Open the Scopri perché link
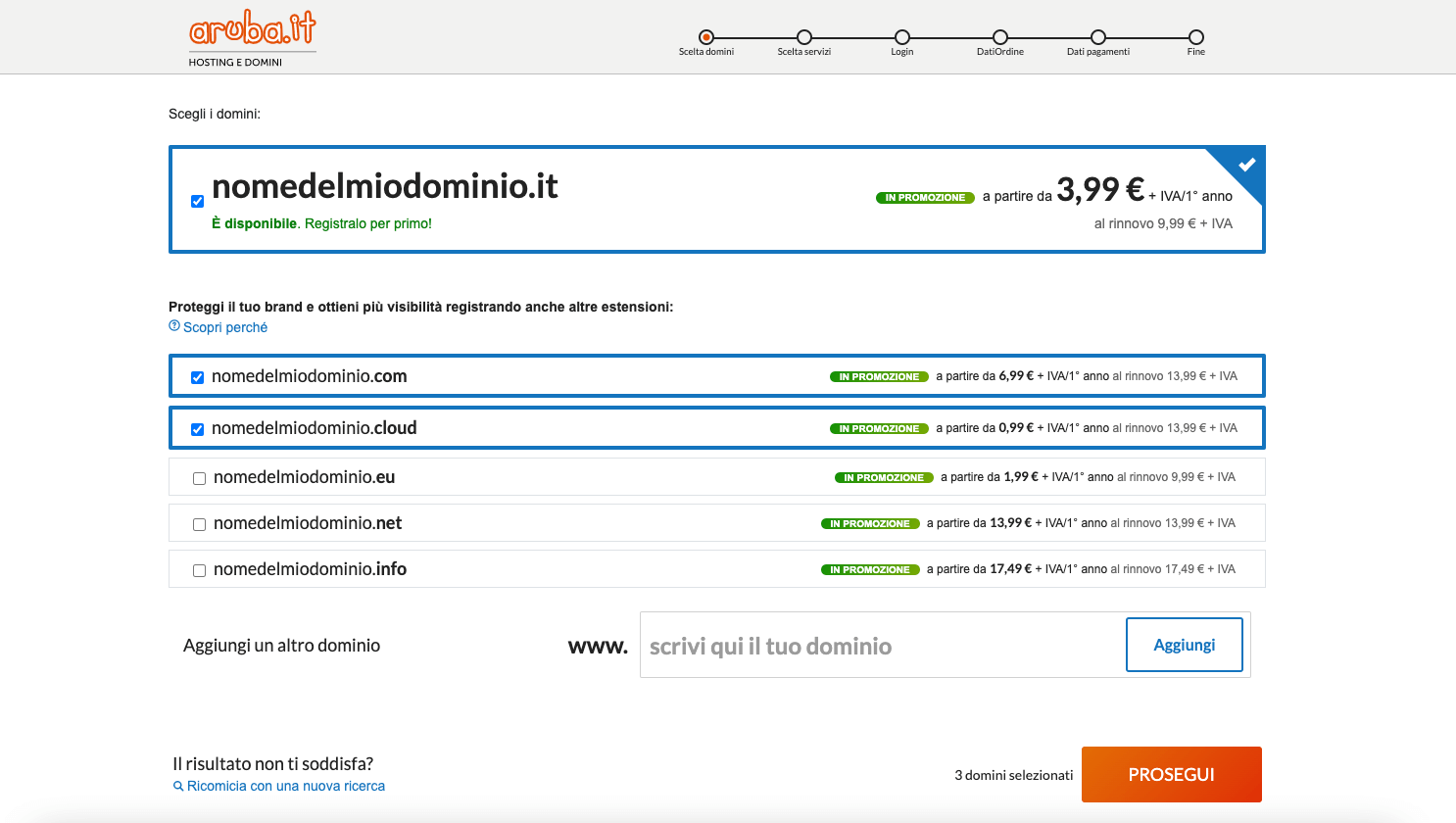Viewport: 1456px width, 823px height. coord(222,326)
